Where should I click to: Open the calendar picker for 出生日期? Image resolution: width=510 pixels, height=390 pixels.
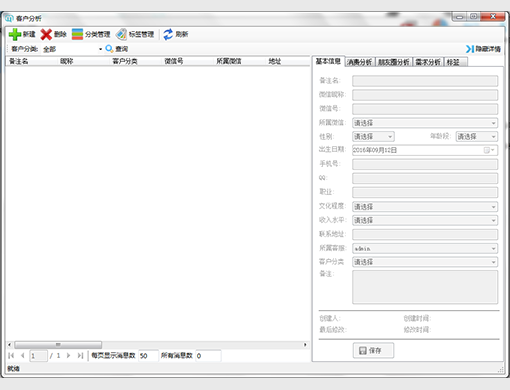pyautogui.click(x=489, y=150)
